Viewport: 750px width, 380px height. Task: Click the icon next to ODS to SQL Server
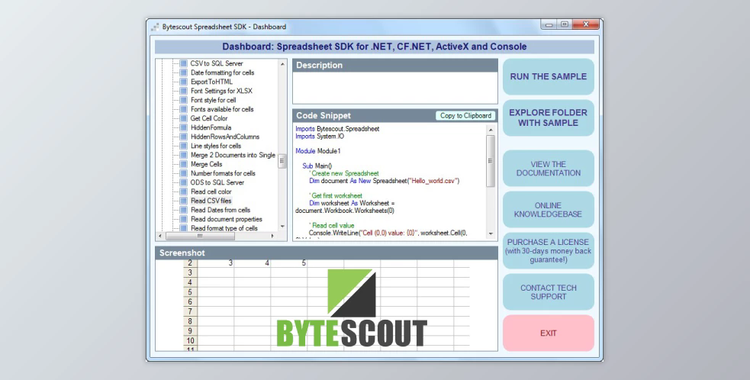click(x=183, y=182)
